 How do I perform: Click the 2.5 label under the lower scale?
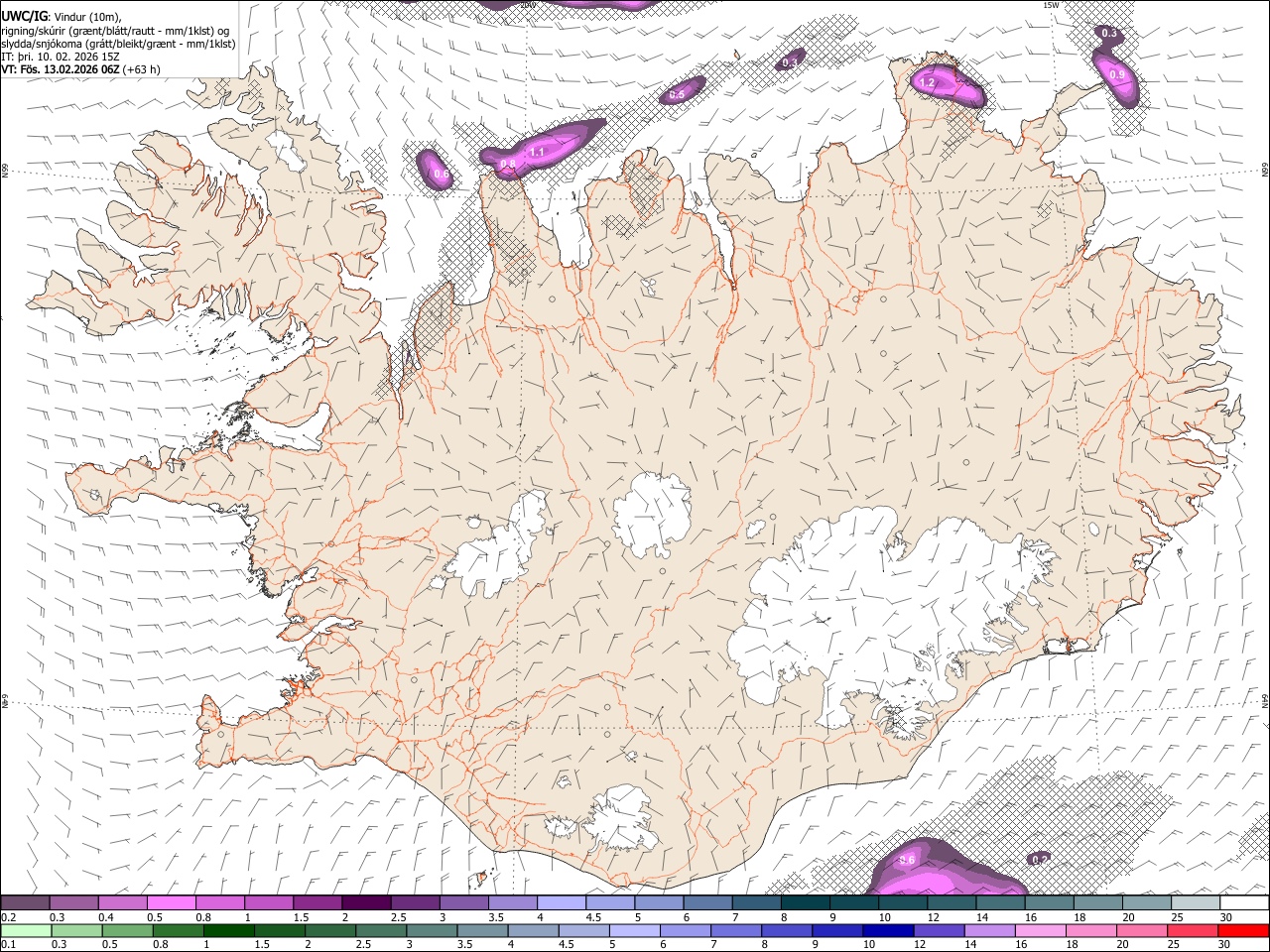coord(363,944)
